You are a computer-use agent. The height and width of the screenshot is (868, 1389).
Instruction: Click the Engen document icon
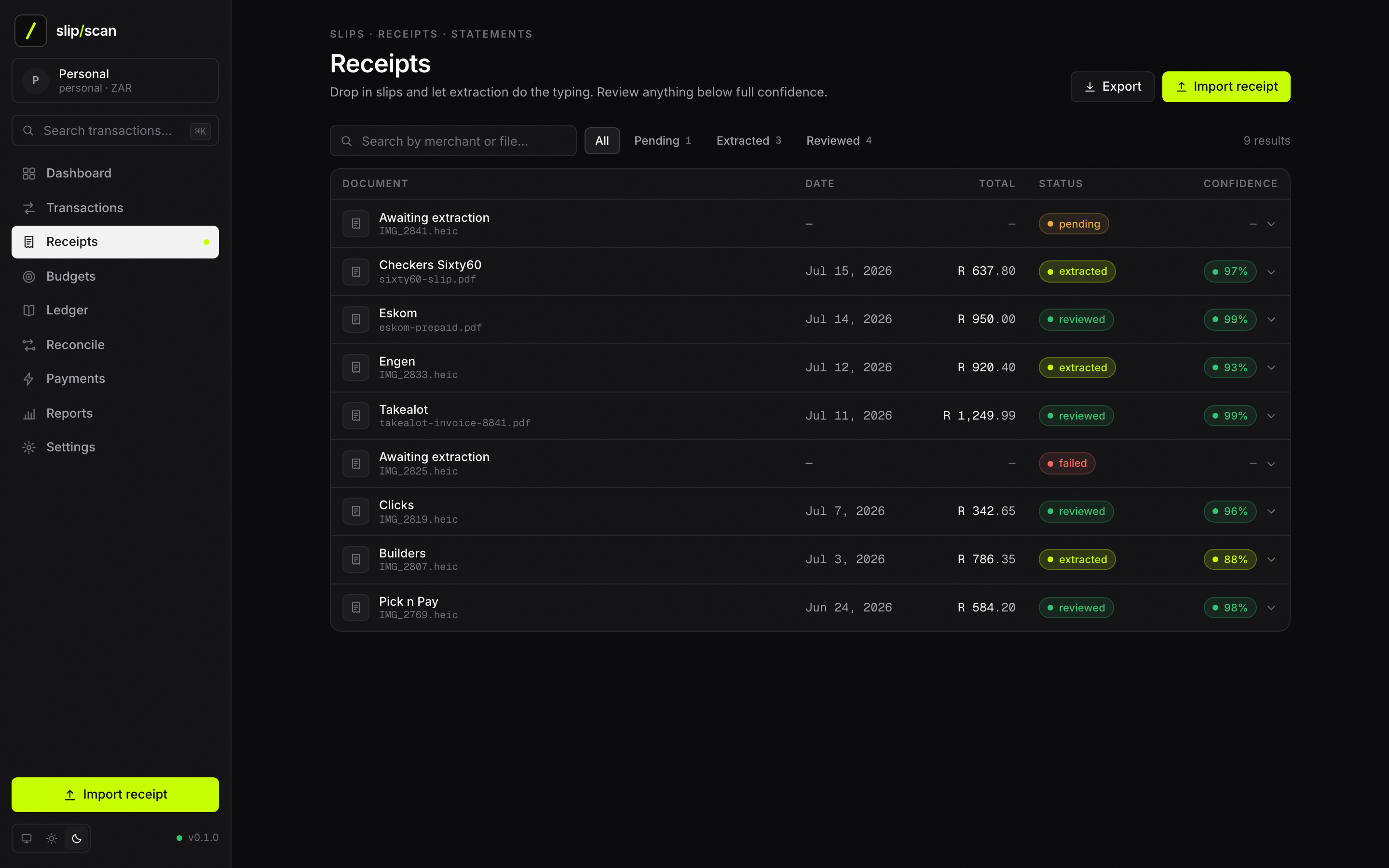tap(356, 367)
